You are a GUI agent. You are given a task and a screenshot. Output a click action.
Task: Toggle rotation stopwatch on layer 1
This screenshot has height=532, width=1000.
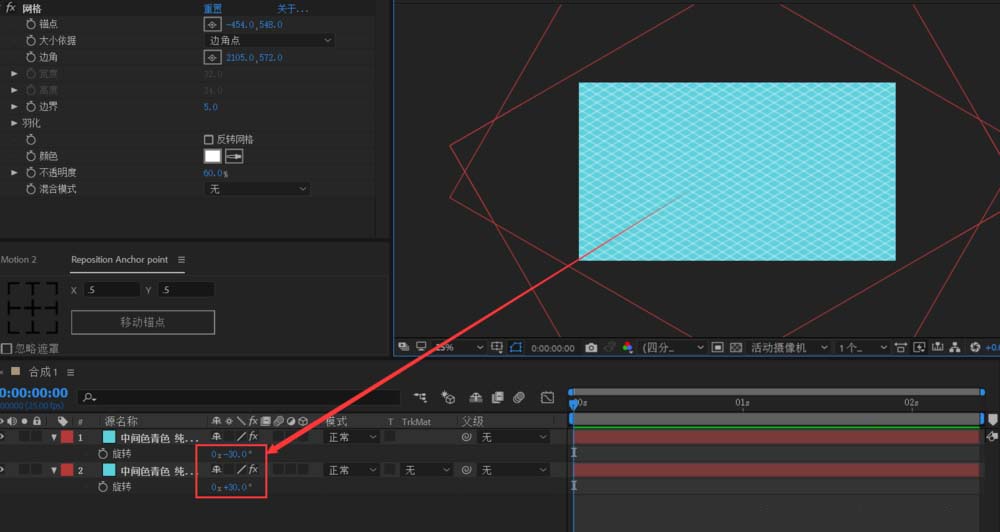click(103, 454)
